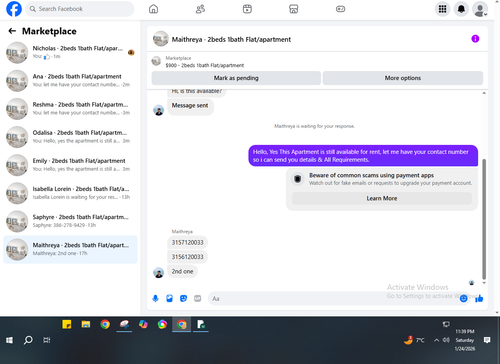Open the Notifications bell

461,9
